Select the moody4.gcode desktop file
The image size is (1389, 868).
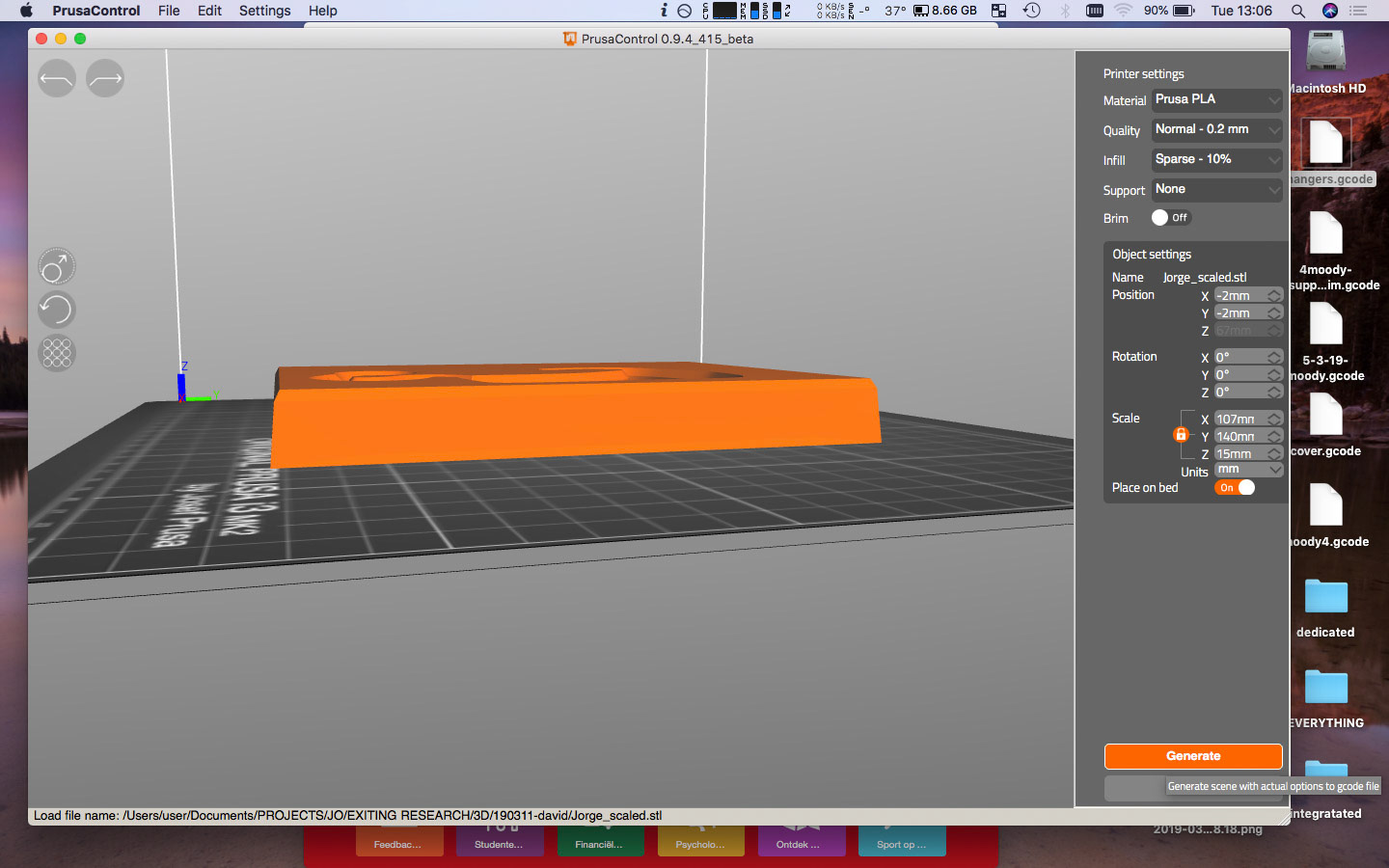[1326, 505]
